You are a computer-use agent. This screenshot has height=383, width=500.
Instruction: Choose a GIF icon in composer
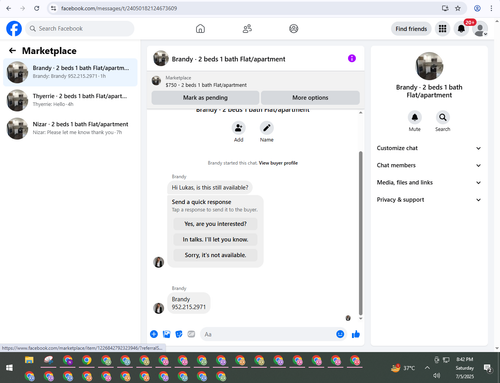click(x=191, y=334)
